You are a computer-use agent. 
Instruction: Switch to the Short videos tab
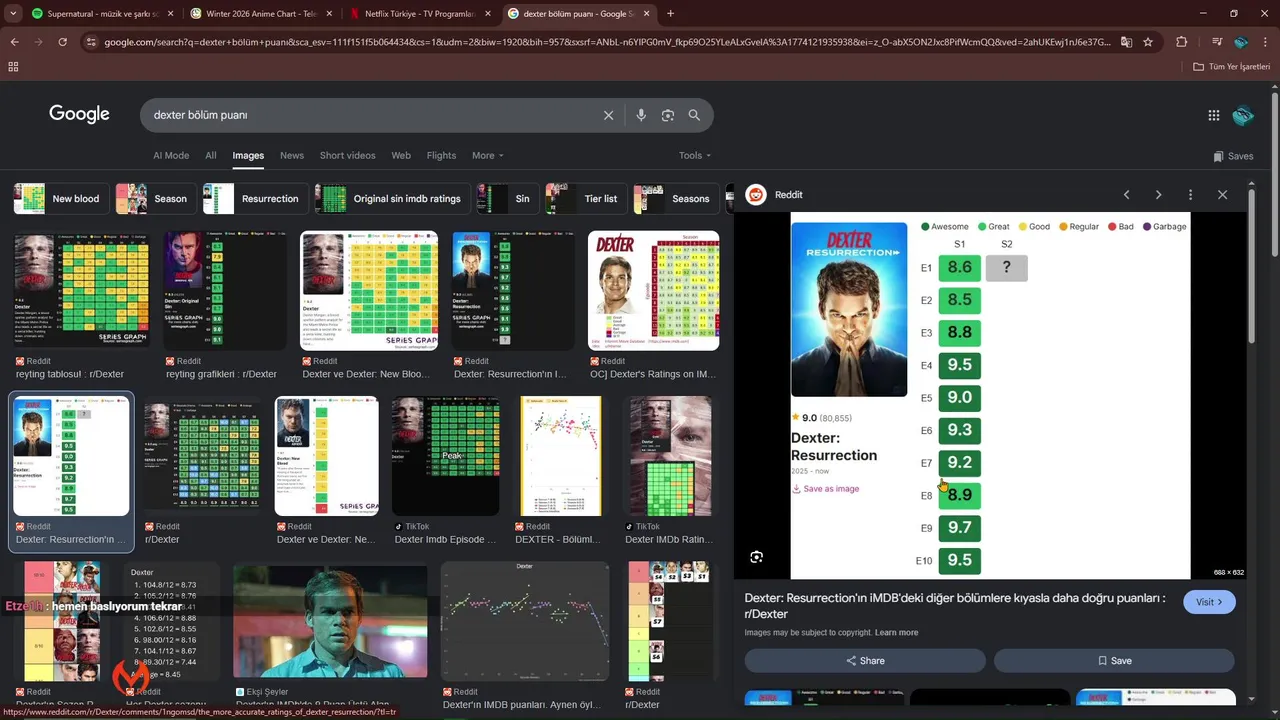[x=348, y=156]
